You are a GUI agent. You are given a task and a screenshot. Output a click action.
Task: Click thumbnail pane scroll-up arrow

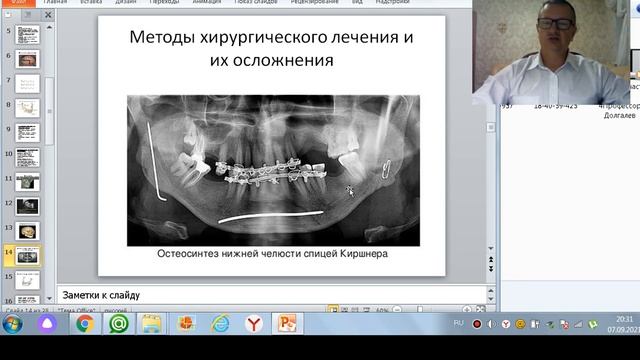[x=49, y=27]
